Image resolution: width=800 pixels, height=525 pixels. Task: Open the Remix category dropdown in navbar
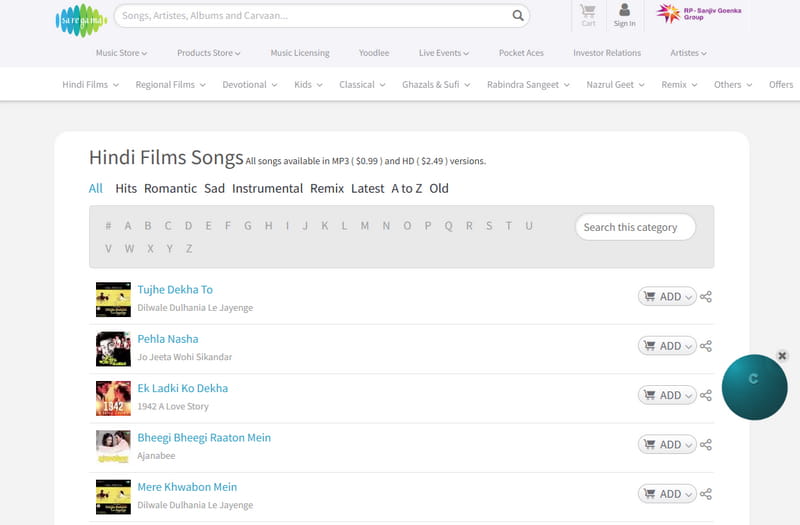coord(679,85)
